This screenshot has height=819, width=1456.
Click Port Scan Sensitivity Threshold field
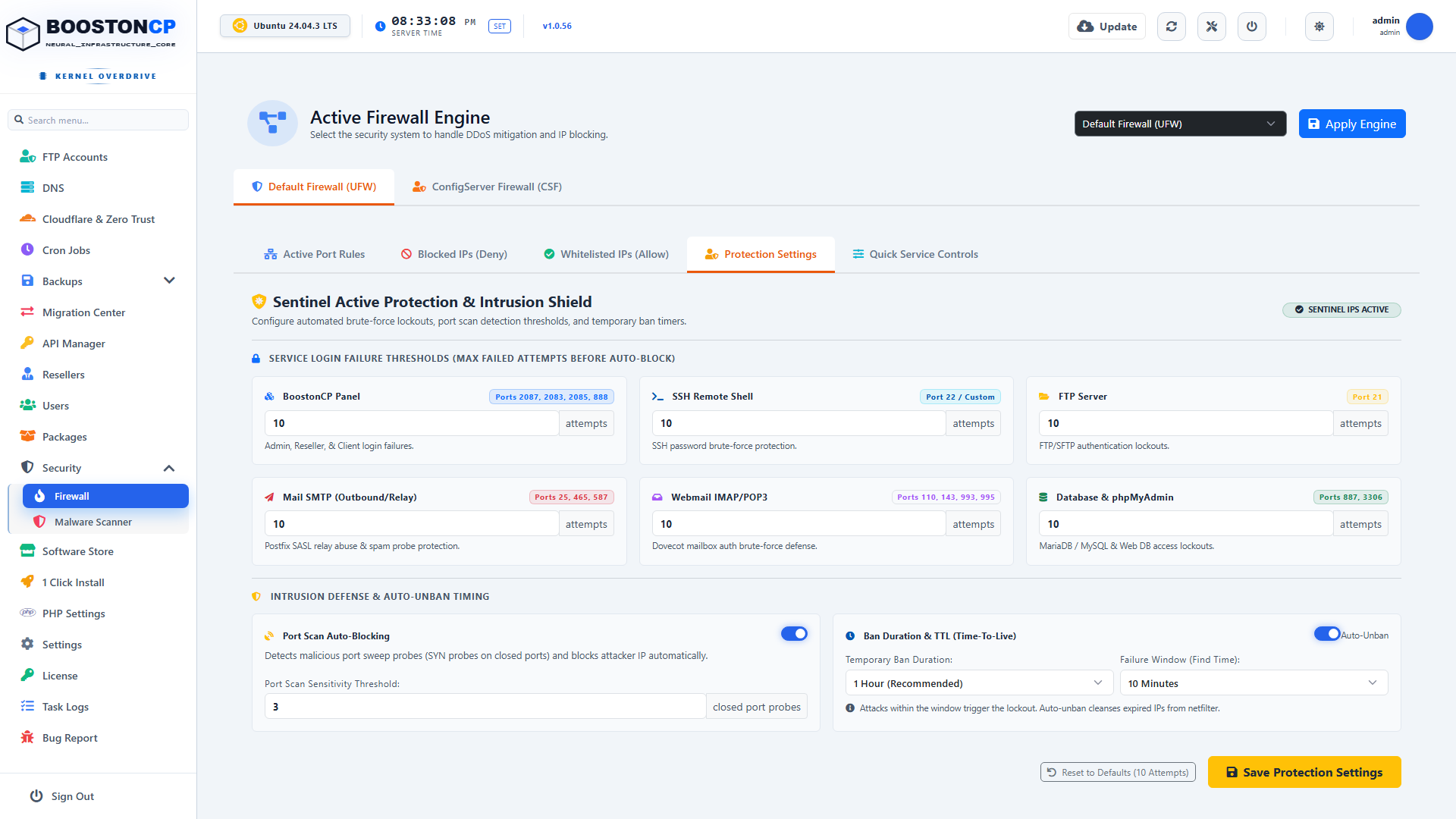485,706
